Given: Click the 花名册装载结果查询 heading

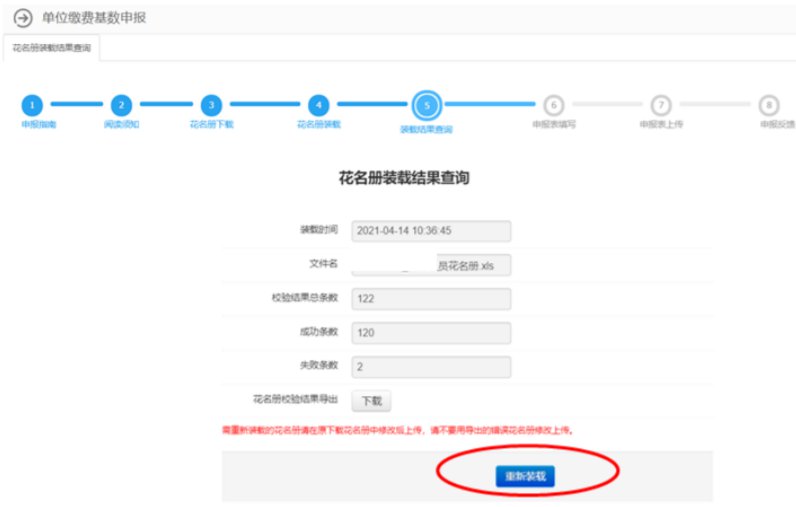Looking at the screenshot, I should [404, 178].
